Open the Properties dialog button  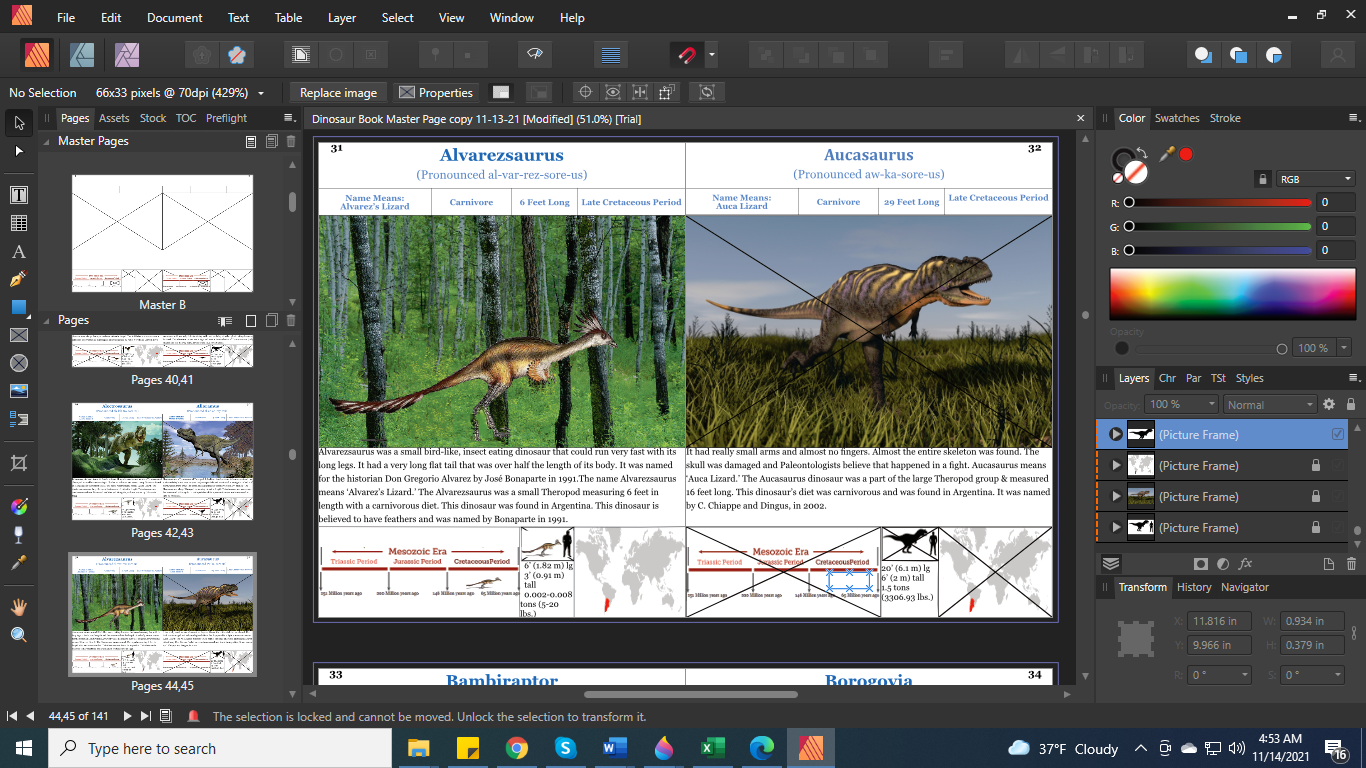point(436,92)
